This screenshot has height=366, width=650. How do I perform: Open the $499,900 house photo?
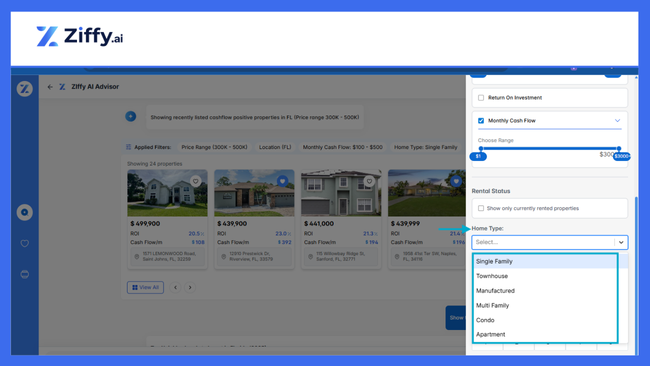(x=167, y=193)
